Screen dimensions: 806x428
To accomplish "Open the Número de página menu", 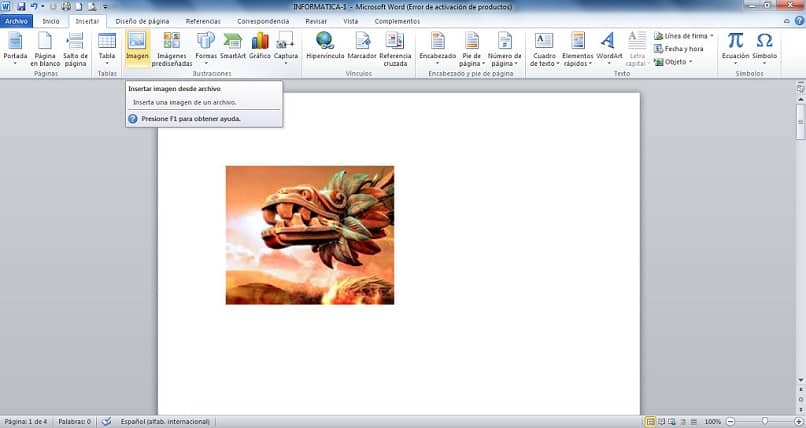I will (504, 49).
